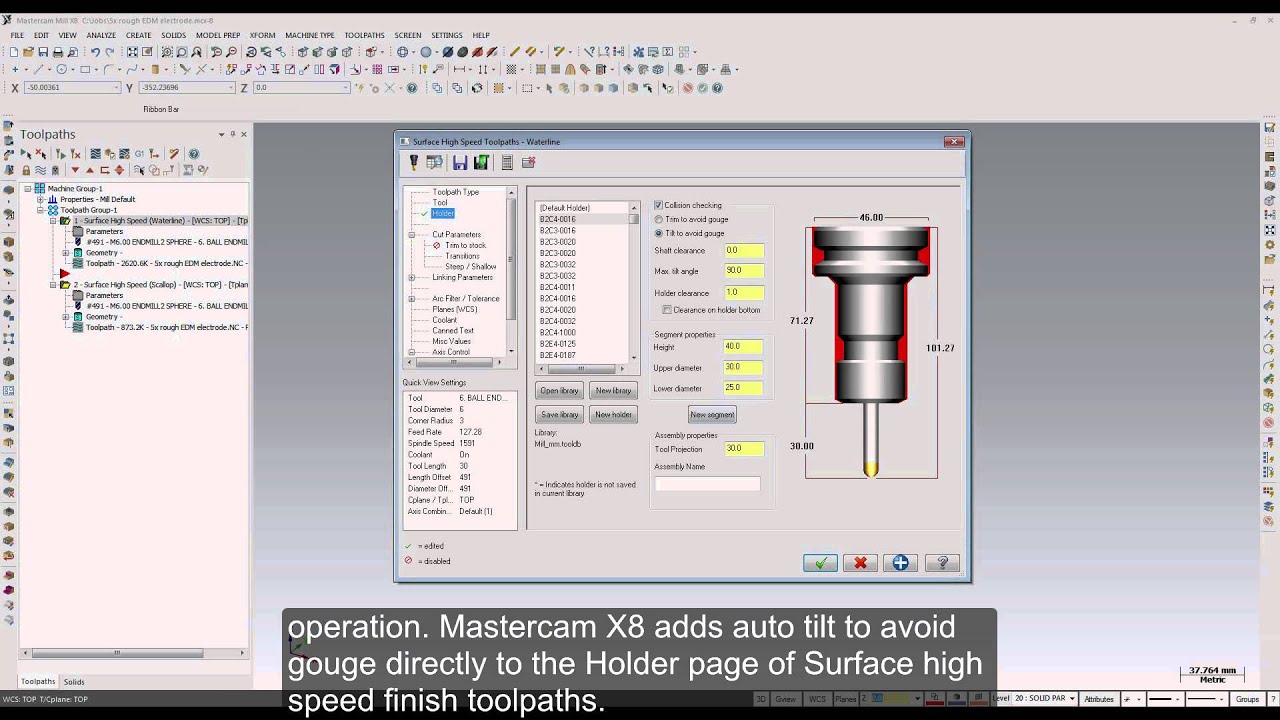This screenshot has height=720, width=1280.
Task: Click the Save disk icon in main toolbar
Action: point(43,52)
